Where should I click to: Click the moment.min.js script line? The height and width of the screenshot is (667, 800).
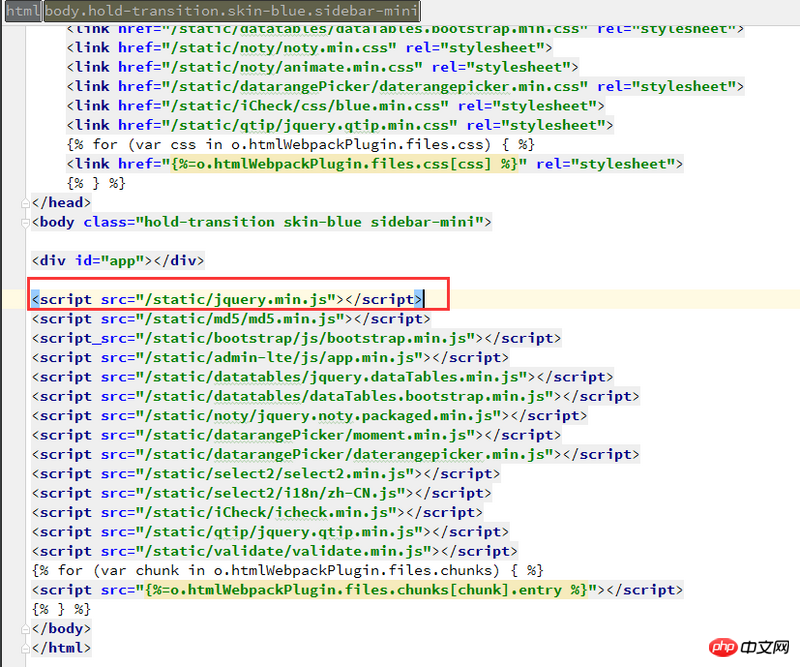click(x=296, y=435)
